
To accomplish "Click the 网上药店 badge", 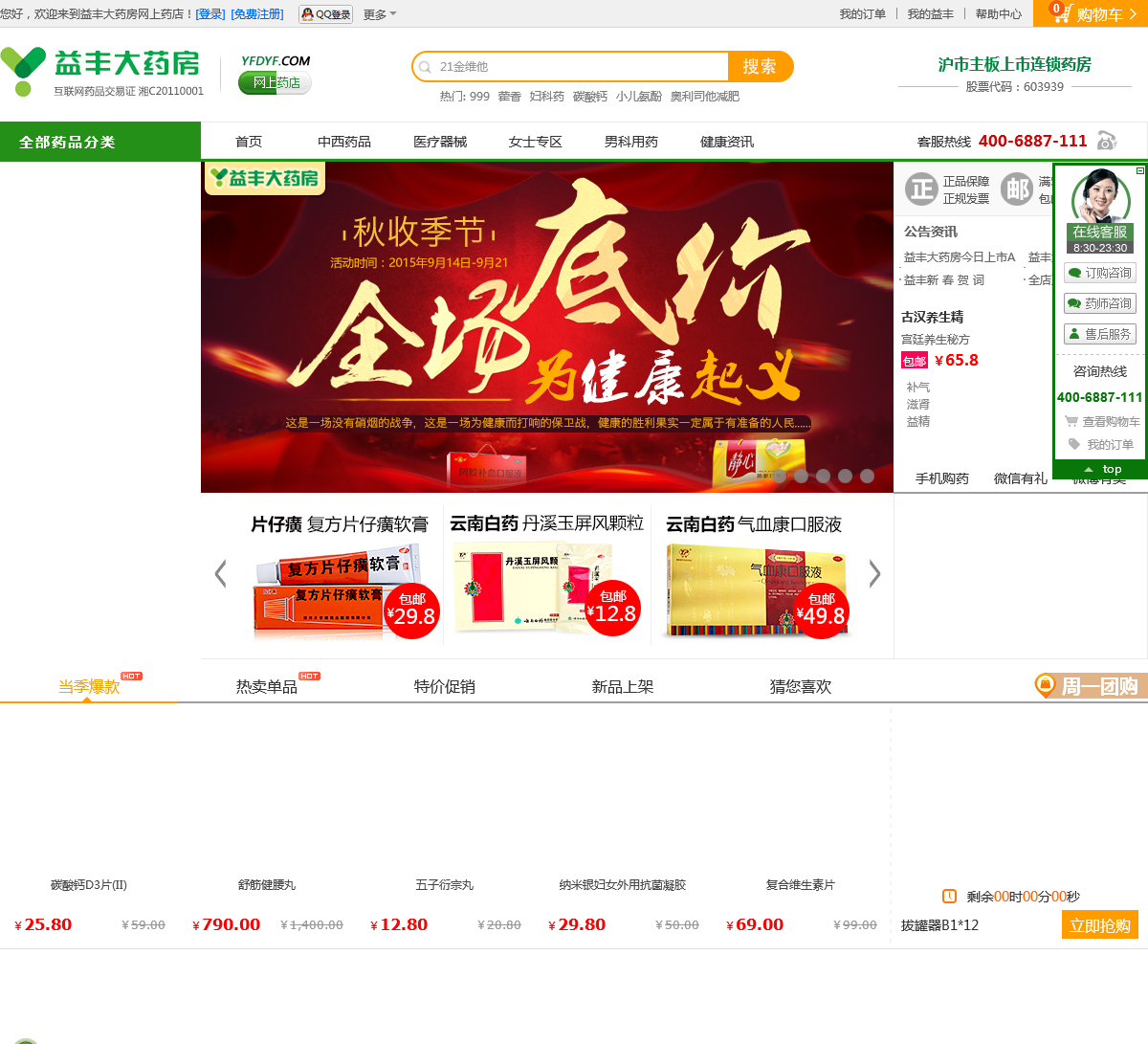I will point(275,82).
